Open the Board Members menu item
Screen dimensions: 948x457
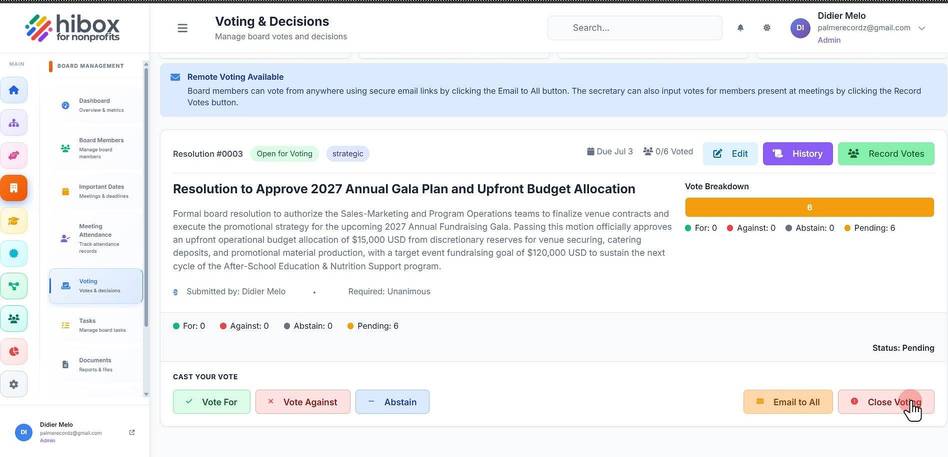point(96,148)
